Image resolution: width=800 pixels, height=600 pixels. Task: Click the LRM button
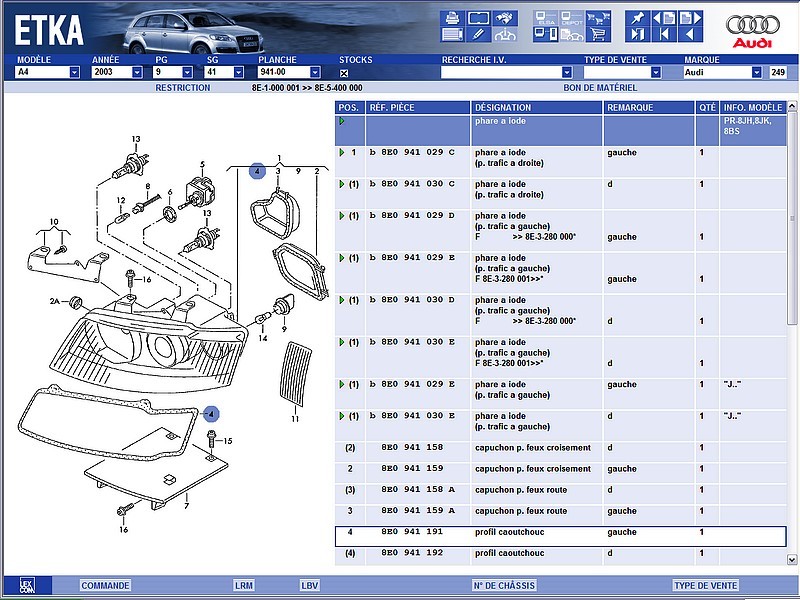pyautogui.click(x=244, y=586)
